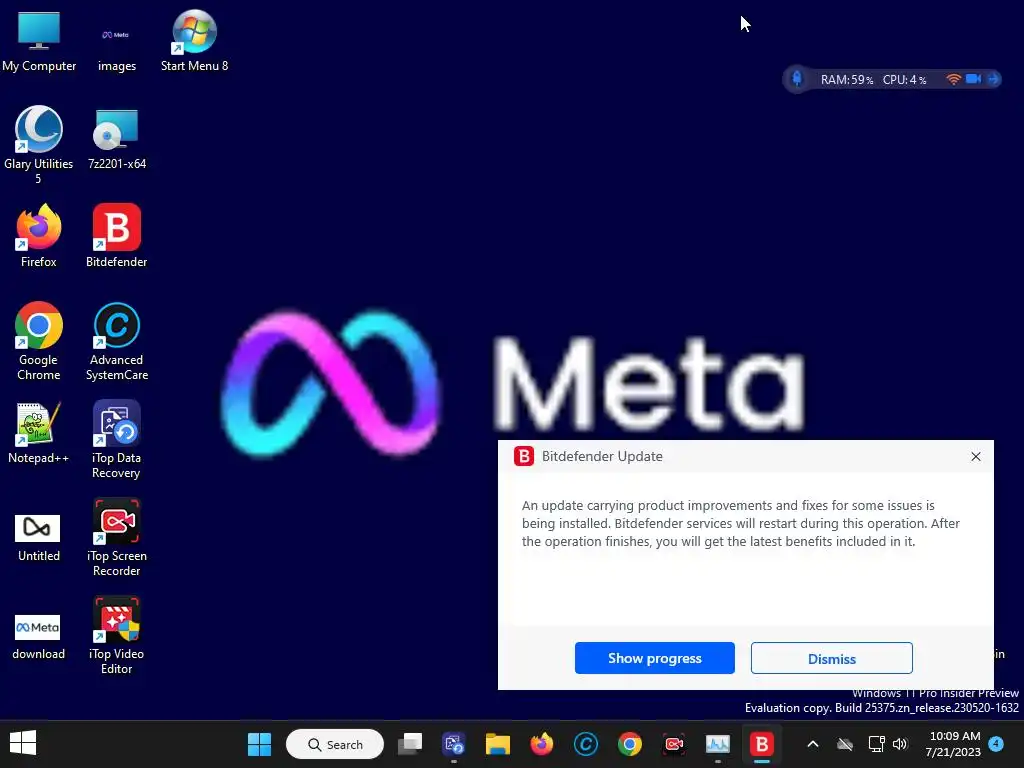Screen dimensions: 1024x768
Task: Open the notification center badge
Action: [x=996, y=743]
